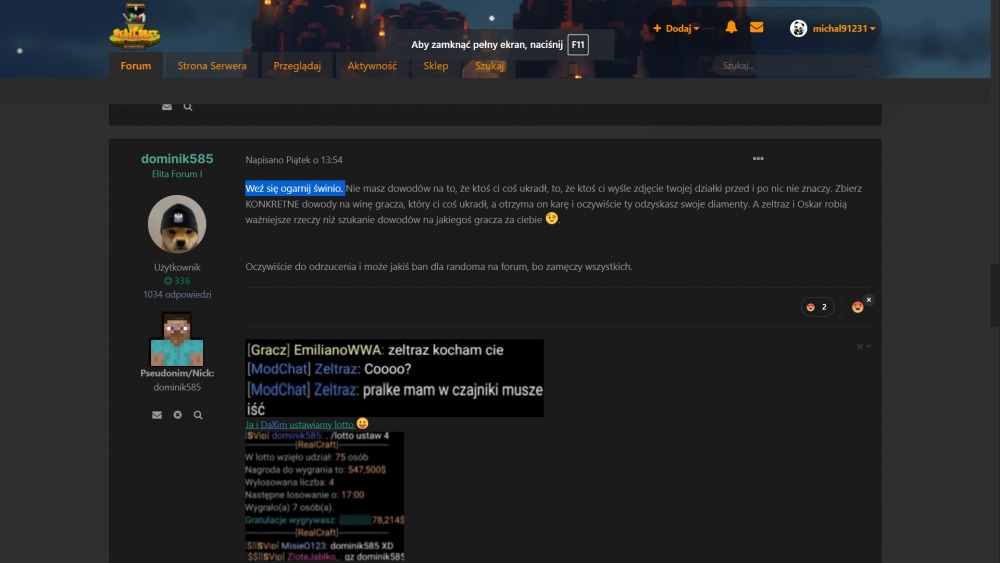1000x563 pixels.
Task: Click the winking emoji ending the post
Action: tap(552, 219)
